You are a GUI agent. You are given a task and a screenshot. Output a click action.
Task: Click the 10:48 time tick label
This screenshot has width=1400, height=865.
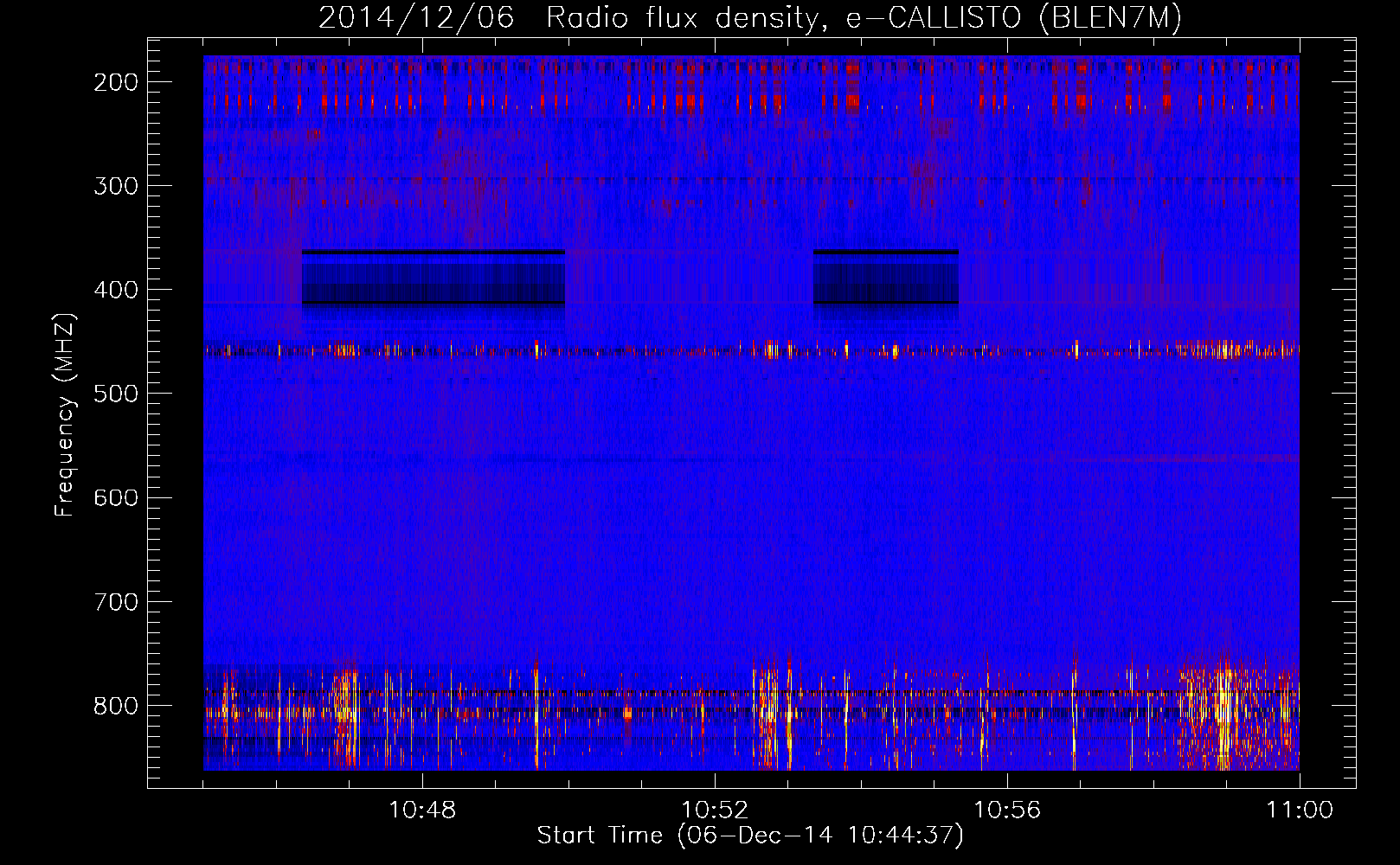coord(422,811)
